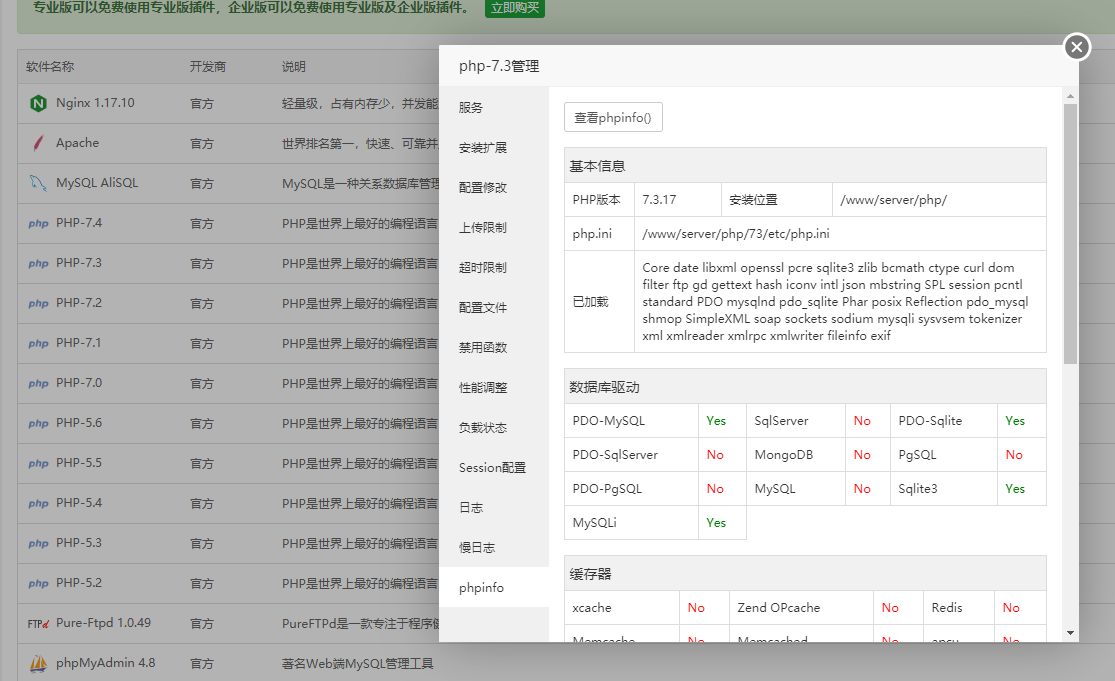
Task: Click the php icon beside PHP-5.4
Action: click(38, 503)
